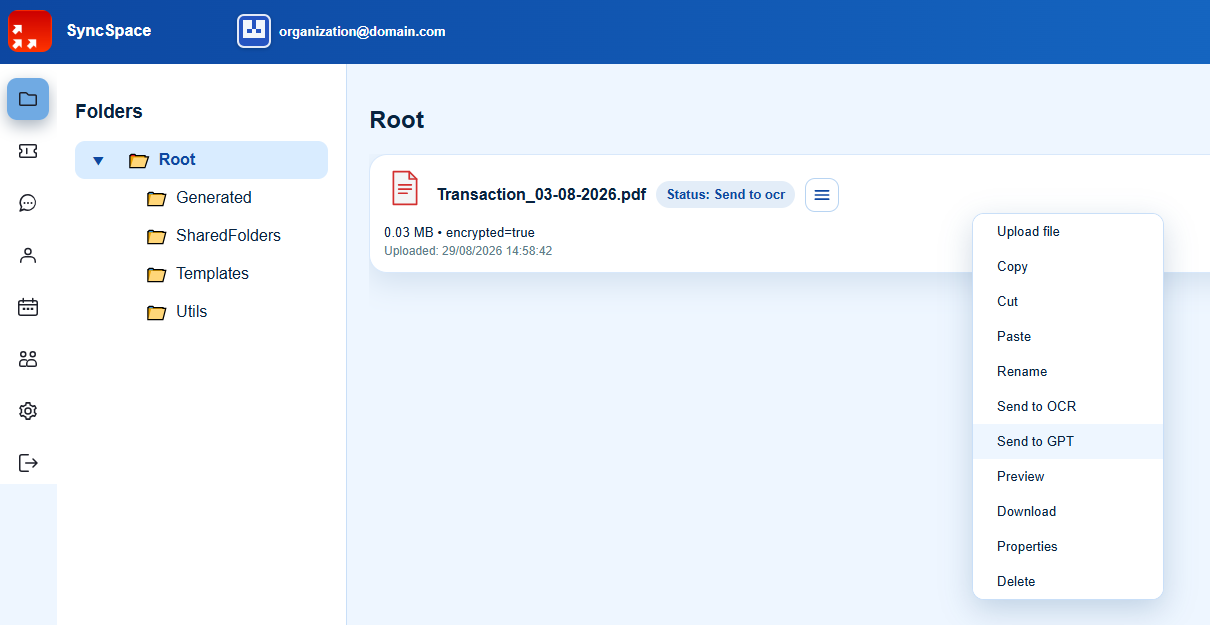This screenshot has height=625, width=1210.
Task: Click the Templates folder icon
Action: coord(156,274)
